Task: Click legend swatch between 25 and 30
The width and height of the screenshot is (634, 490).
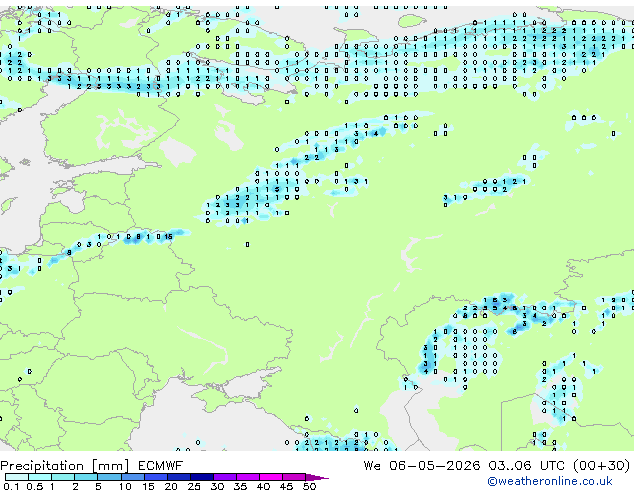Action: (x=202, y=477)
